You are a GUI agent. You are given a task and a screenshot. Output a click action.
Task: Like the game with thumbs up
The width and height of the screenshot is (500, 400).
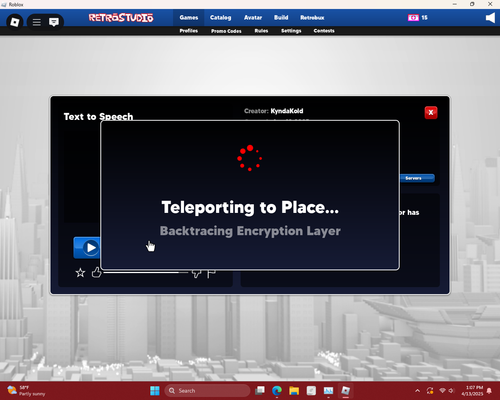96,272
